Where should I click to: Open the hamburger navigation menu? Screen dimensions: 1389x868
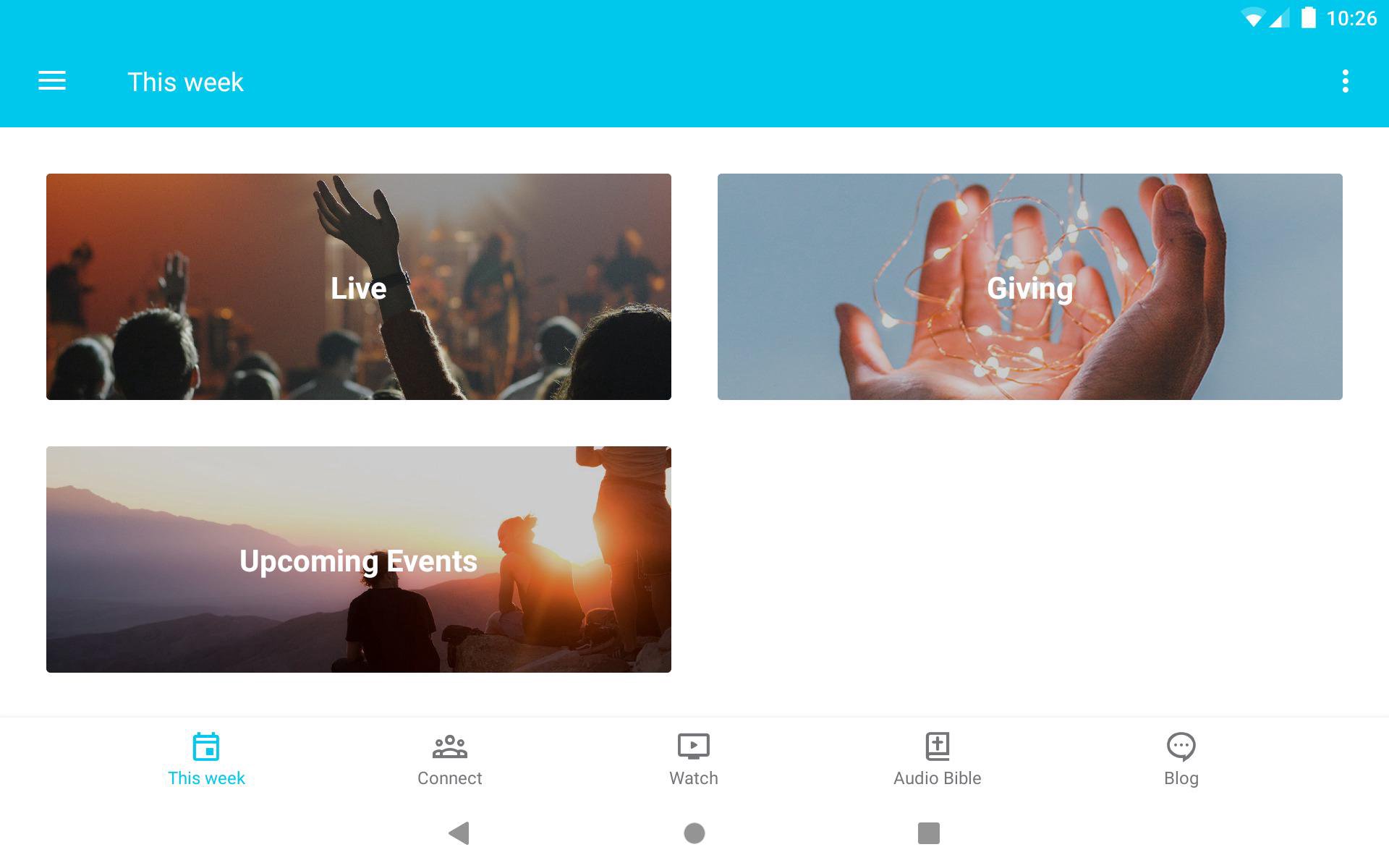point(52,81)
